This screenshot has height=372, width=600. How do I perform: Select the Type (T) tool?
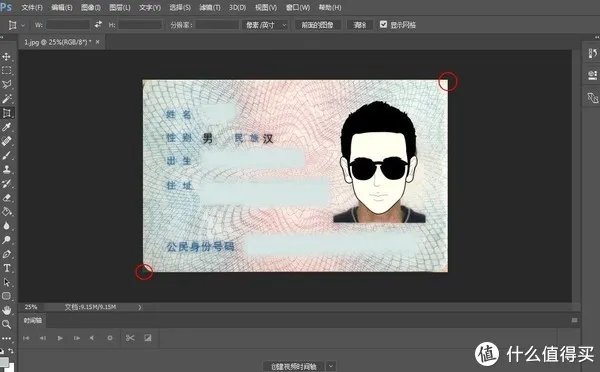7,268
